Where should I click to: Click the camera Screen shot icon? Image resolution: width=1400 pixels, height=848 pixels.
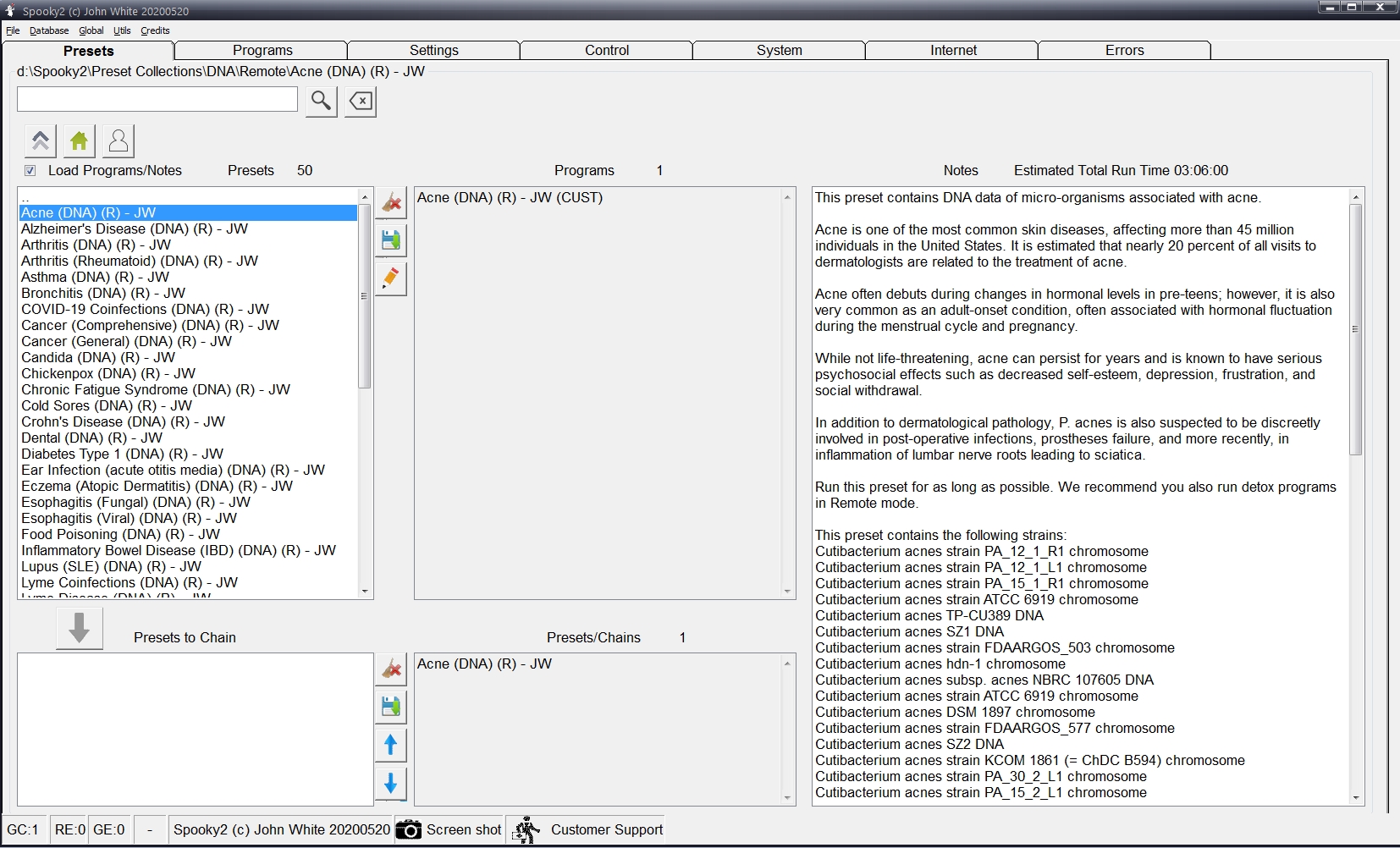(x=409, y=830)
